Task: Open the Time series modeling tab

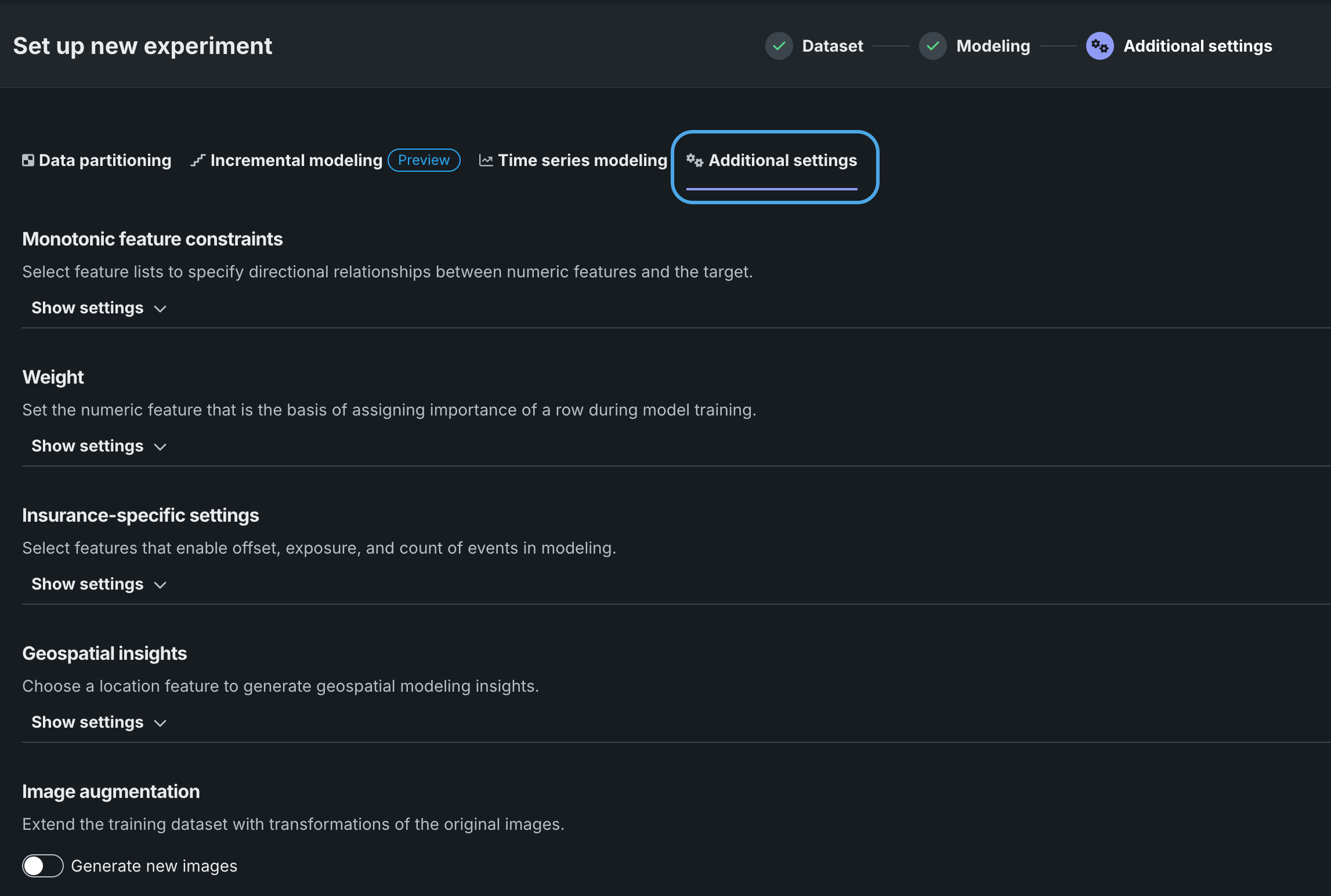Action: coord(583,161)
